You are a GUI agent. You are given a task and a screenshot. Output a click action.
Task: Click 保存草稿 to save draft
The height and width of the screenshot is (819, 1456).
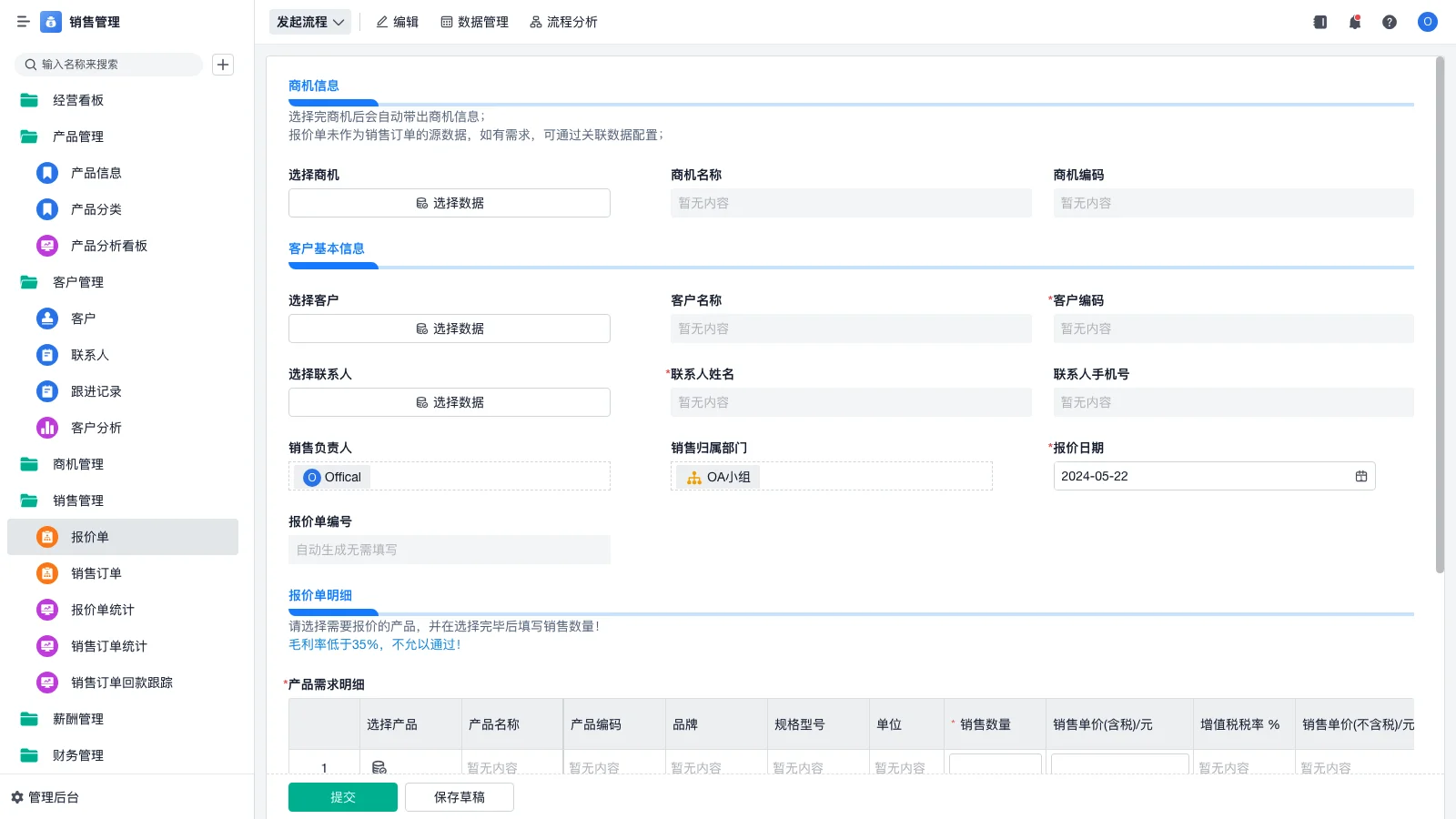pos(459,796)
